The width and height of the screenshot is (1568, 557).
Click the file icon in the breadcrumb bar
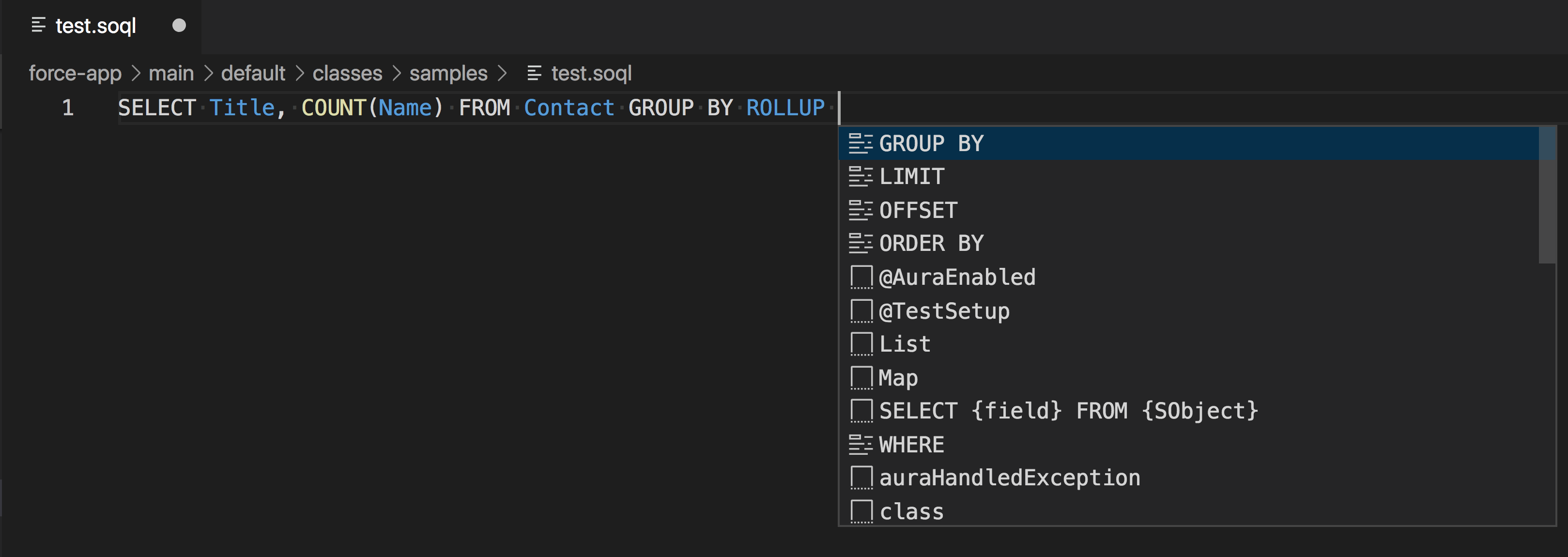pyautogui.click(x=534, y=73)
